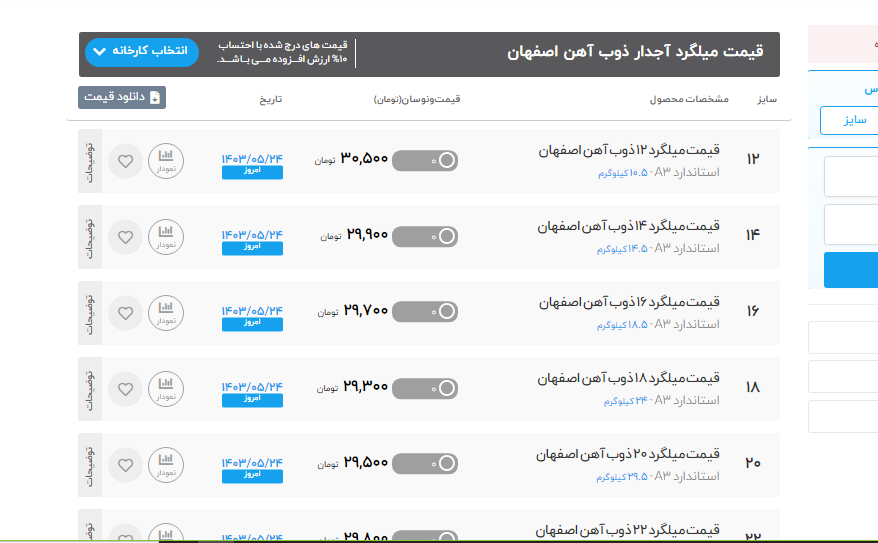Image resolution: width=878 pixels, height=543 pixels.
Task: Toggle the price switch for size 20 rebar
Action: [x=425, y=464]
